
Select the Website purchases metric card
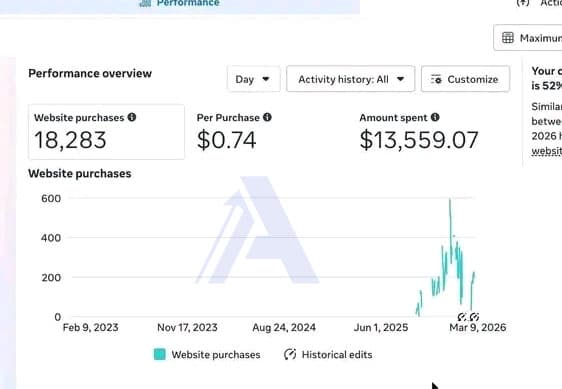pyautogui.click(x=106, y=132)
